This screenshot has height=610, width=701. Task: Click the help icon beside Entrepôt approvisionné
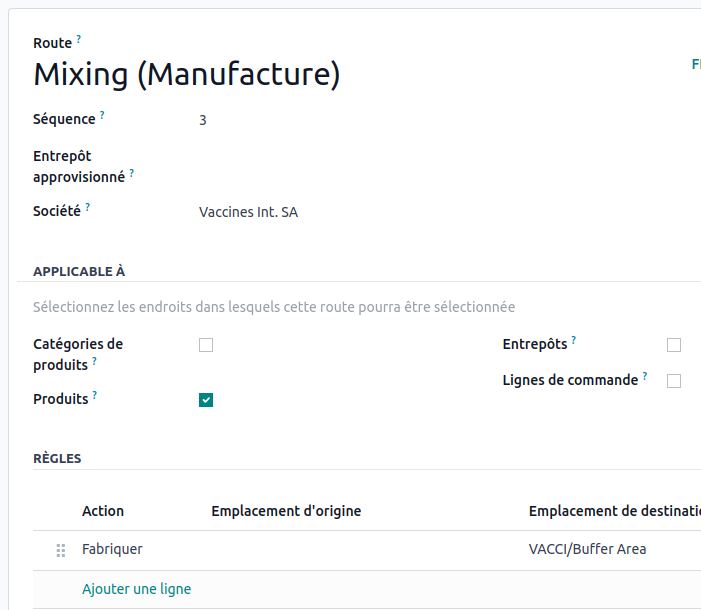132,173
